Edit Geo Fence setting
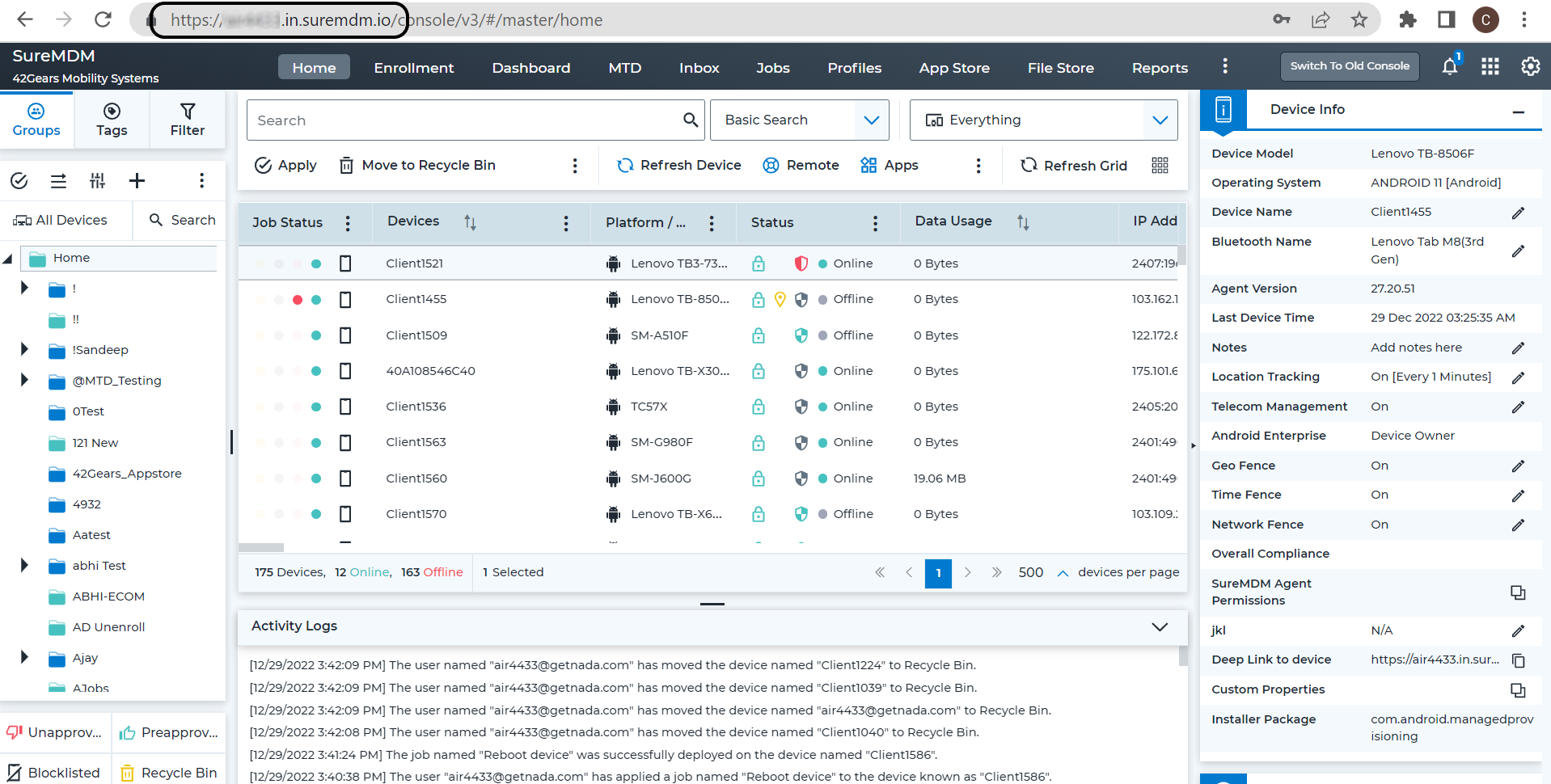Image resolution: width=1551 pixels, height=784 pixels. pyautogui.click(x=1518, y=466)
